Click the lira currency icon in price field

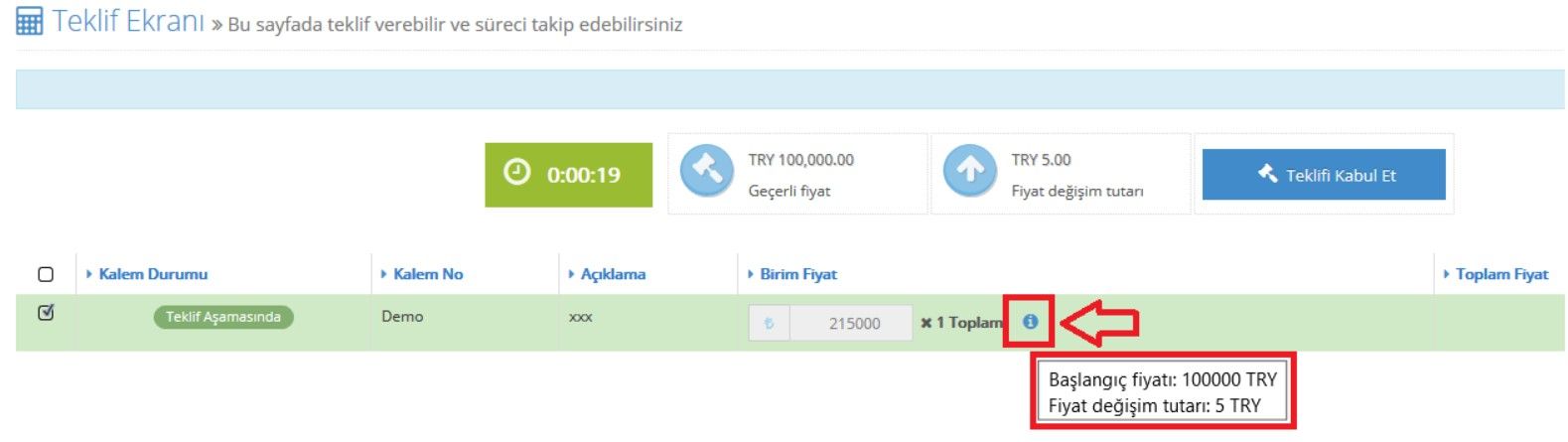pyautogui.click(x=769, y=323)
